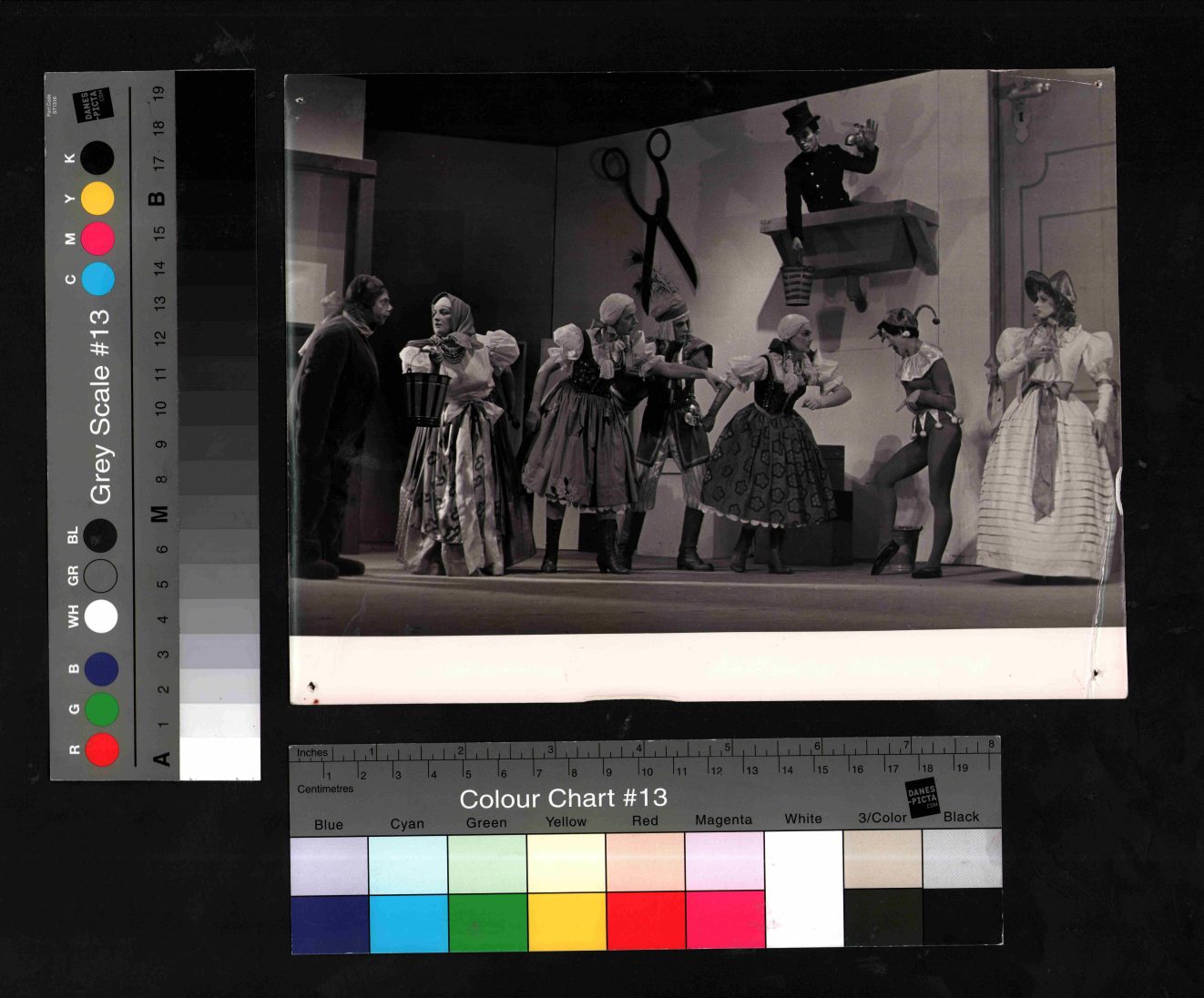Click the Danes Picta logo on Colour Chart
The image size is (1204, 998).
pyautogui.click(x=922, y=796)
